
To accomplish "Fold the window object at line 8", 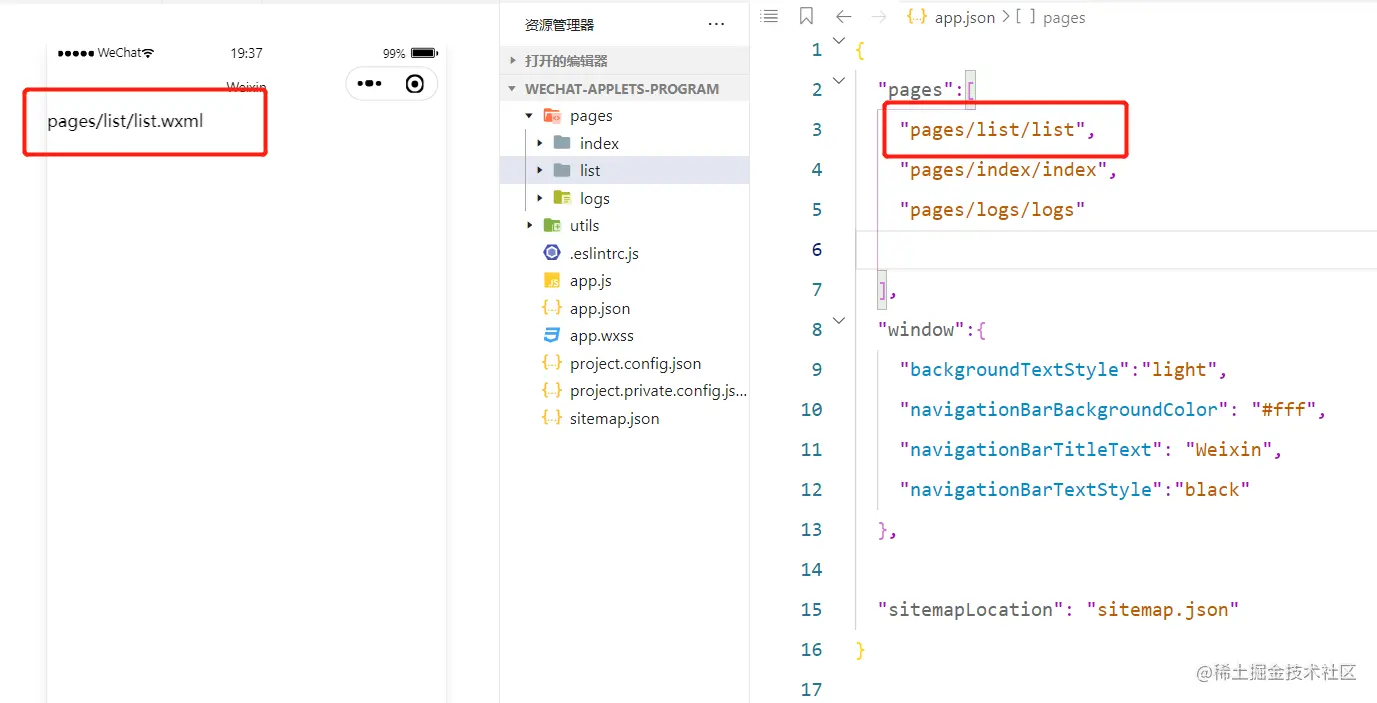I will [839, 321].
